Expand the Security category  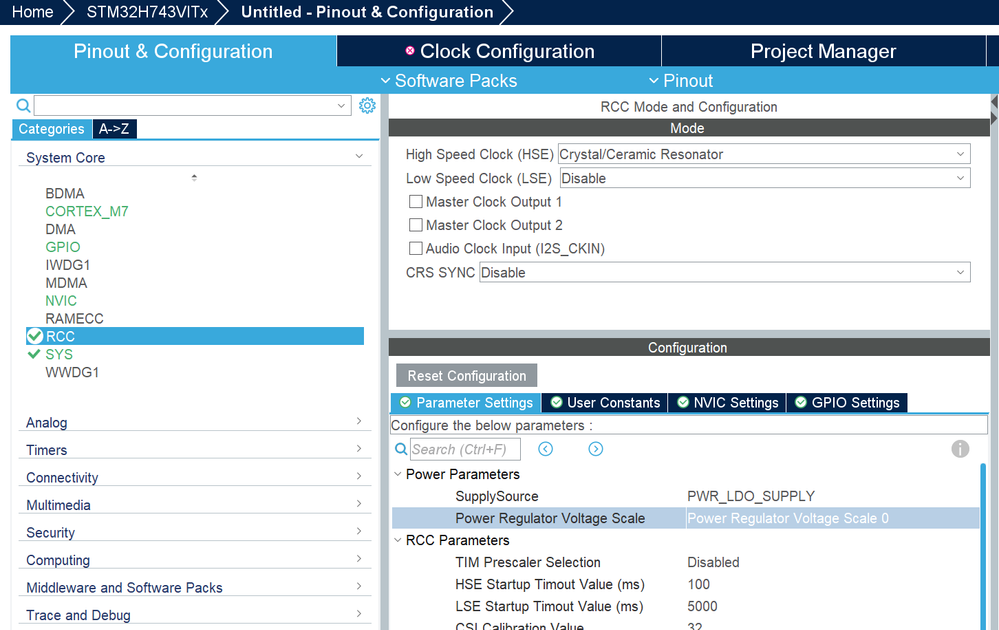coord(359,531)
